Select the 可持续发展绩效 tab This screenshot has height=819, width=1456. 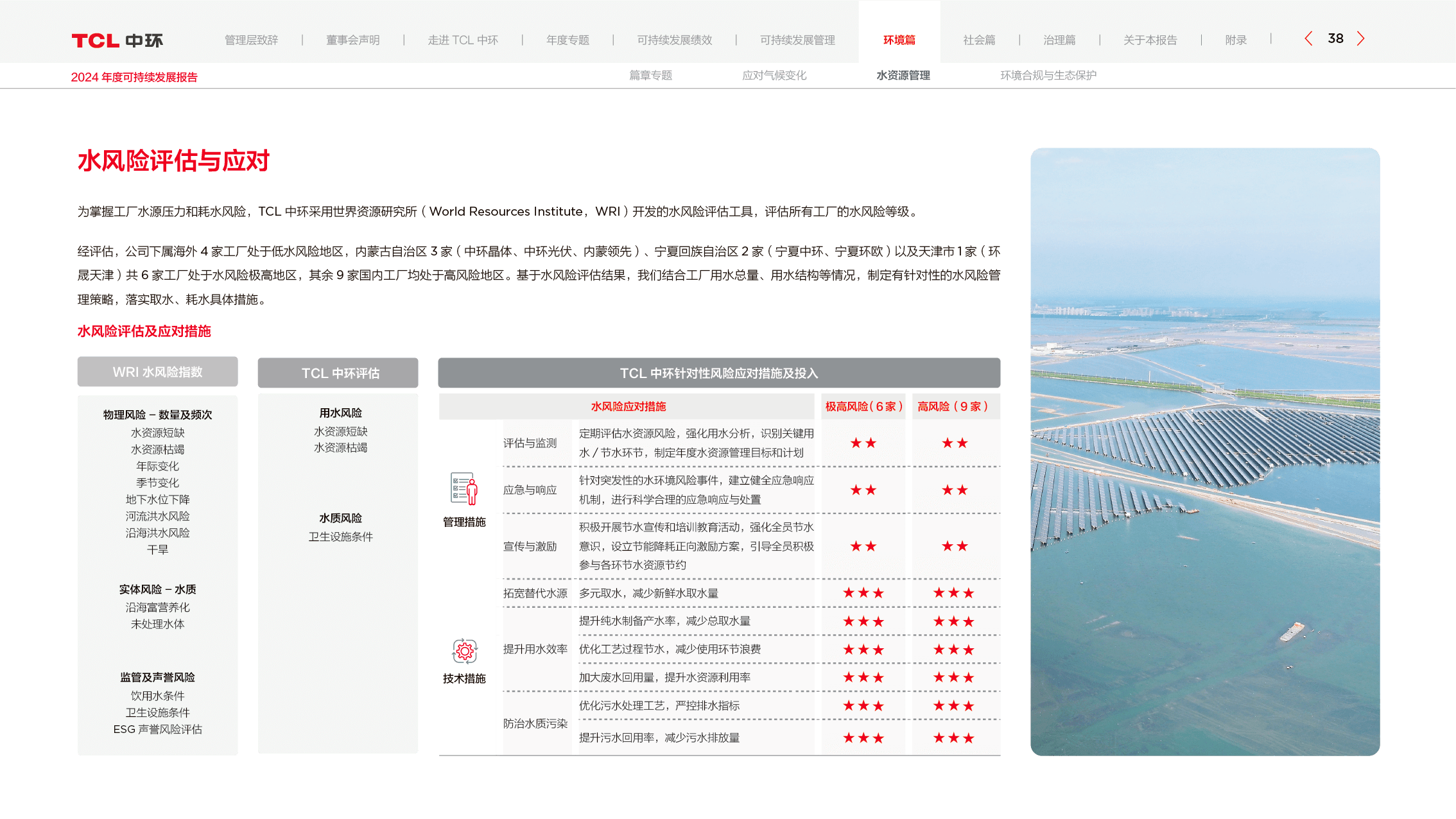click(674, 40)
